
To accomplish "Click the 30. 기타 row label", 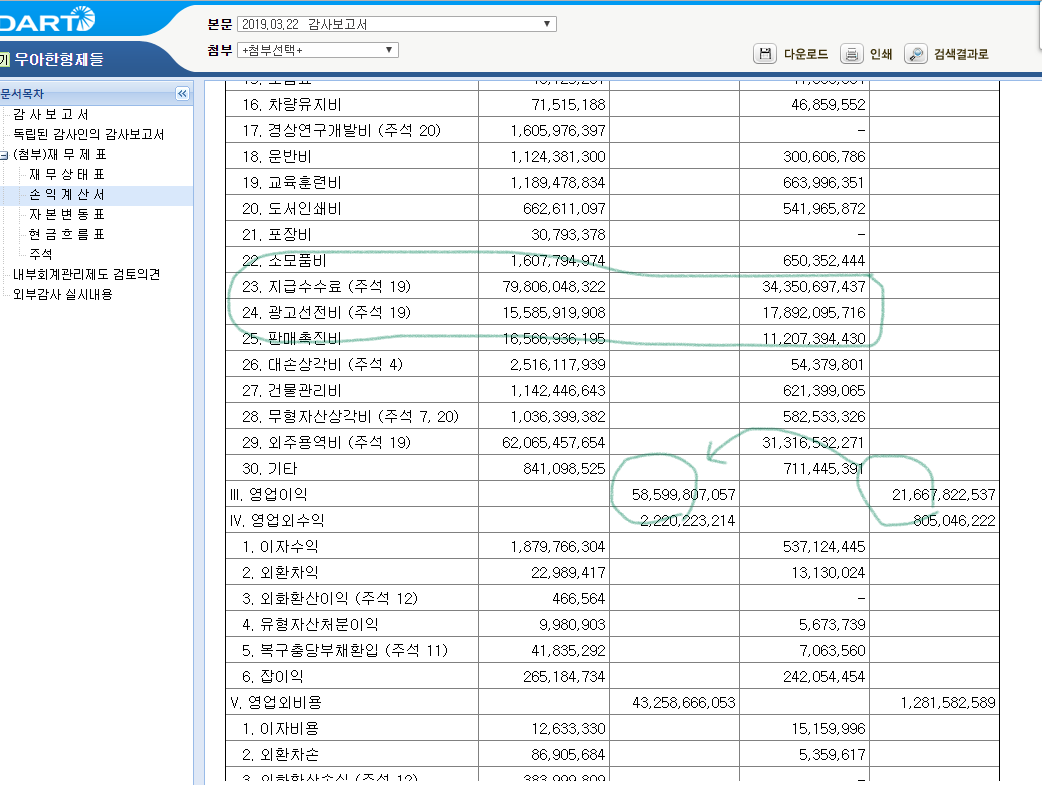I will point(269,469).
